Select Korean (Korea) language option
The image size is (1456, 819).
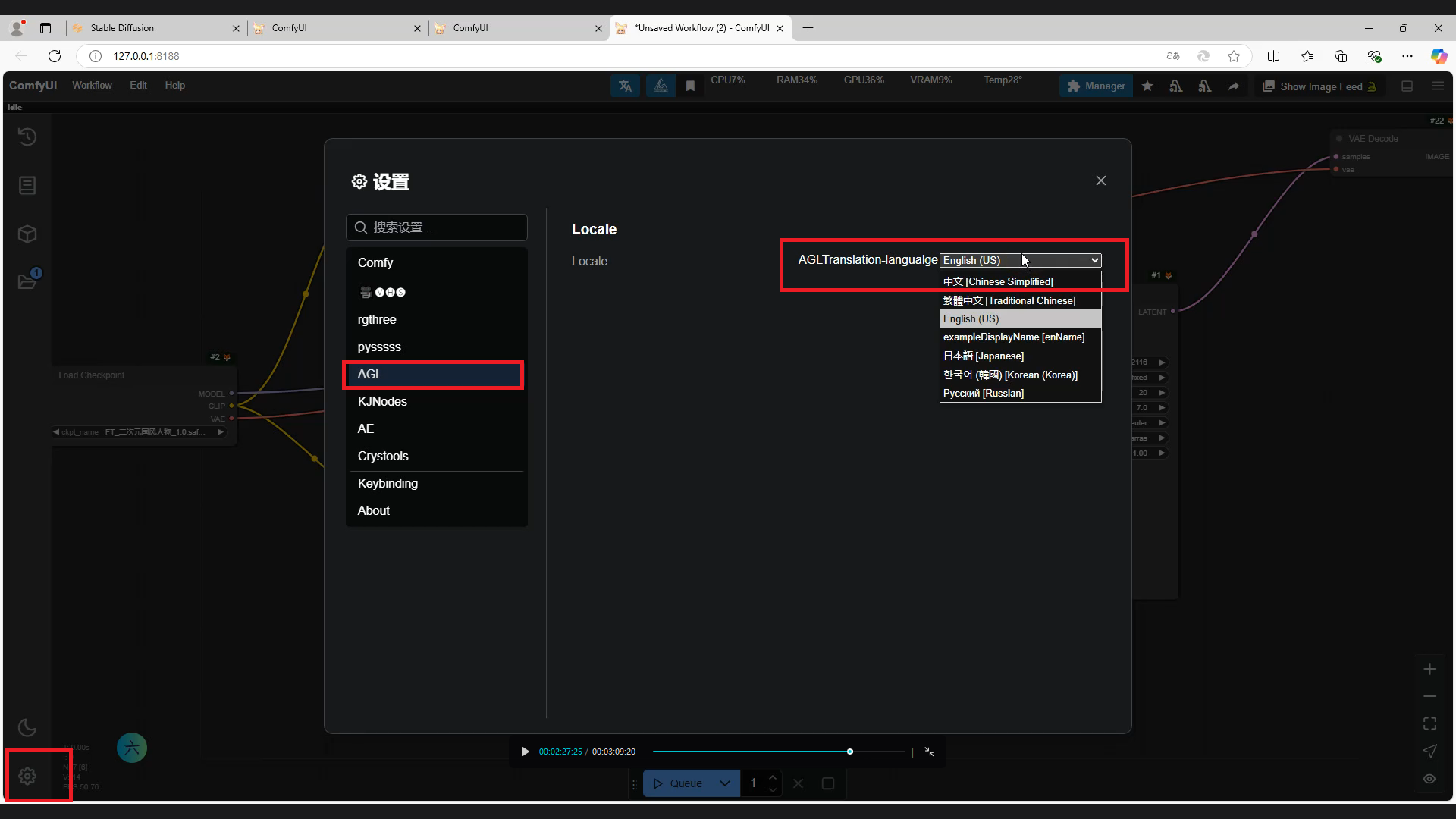pyautogui.click(x=1021, y=375)
